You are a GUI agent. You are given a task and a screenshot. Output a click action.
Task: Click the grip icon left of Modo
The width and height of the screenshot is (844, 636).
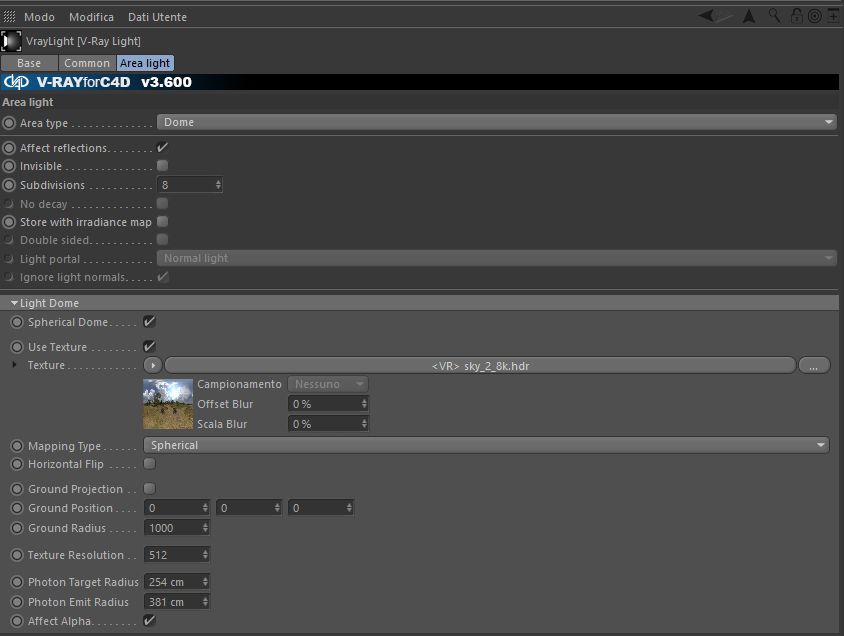9,17
